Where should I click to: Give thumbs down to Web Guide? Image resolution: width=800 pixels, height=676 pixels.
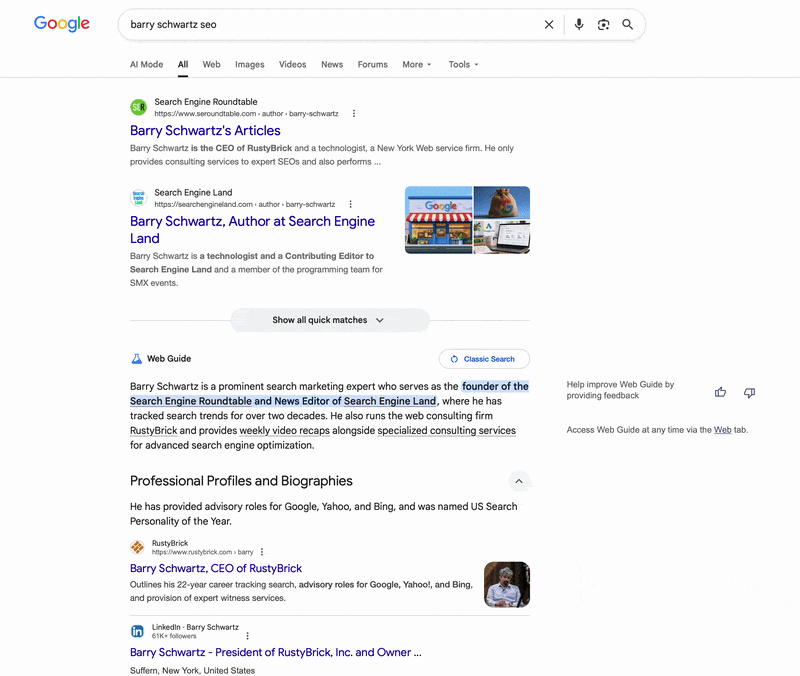coord(749,392)
